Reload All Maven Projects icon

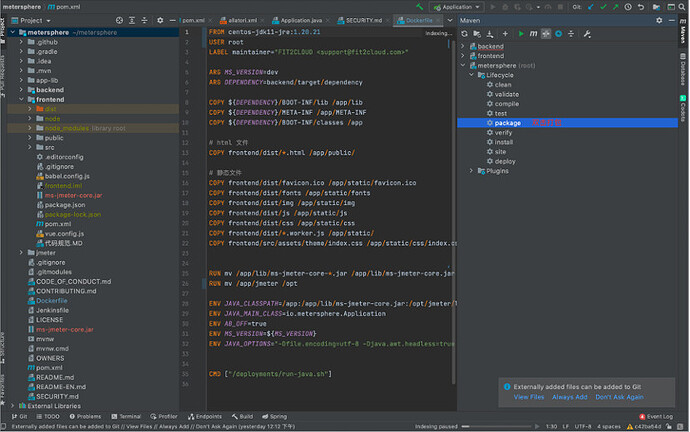tap(464, 34)
